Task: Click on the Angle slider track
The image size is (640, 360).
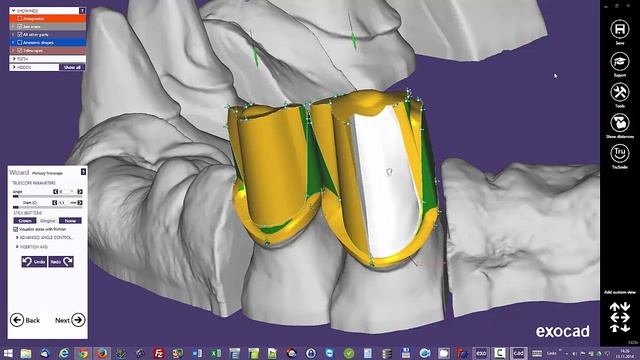Action: [48, 196]
